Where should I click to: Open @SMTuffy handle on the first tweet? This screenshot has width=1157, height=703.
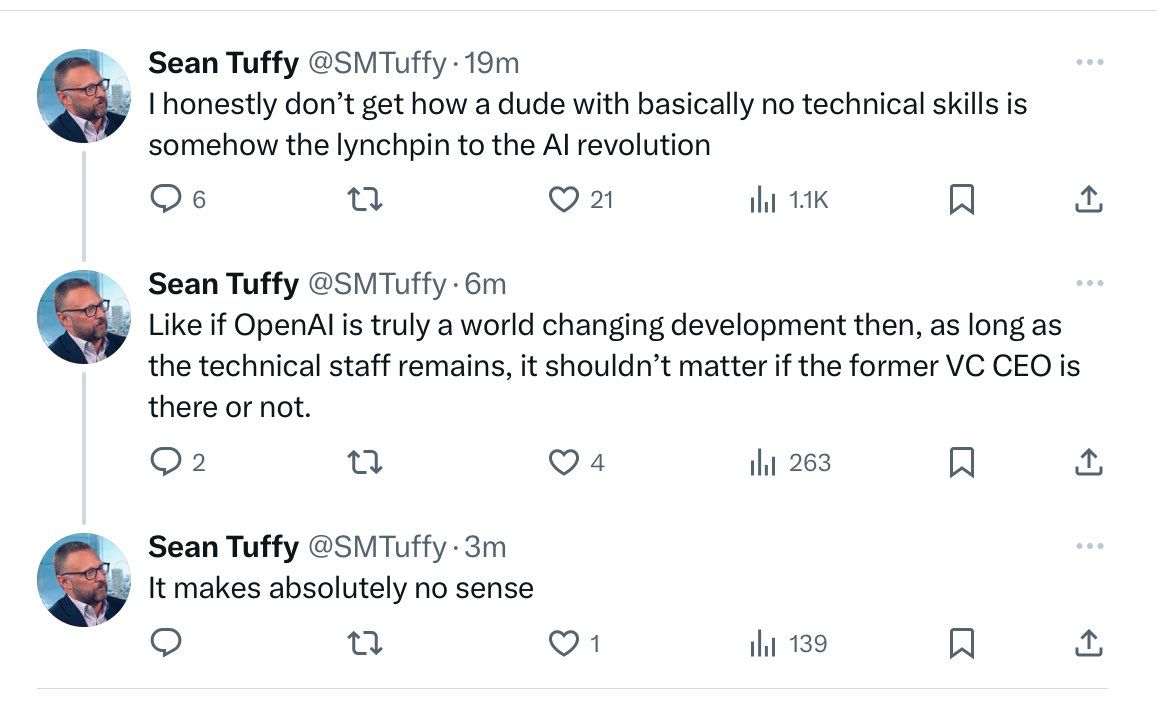(376, 63)
